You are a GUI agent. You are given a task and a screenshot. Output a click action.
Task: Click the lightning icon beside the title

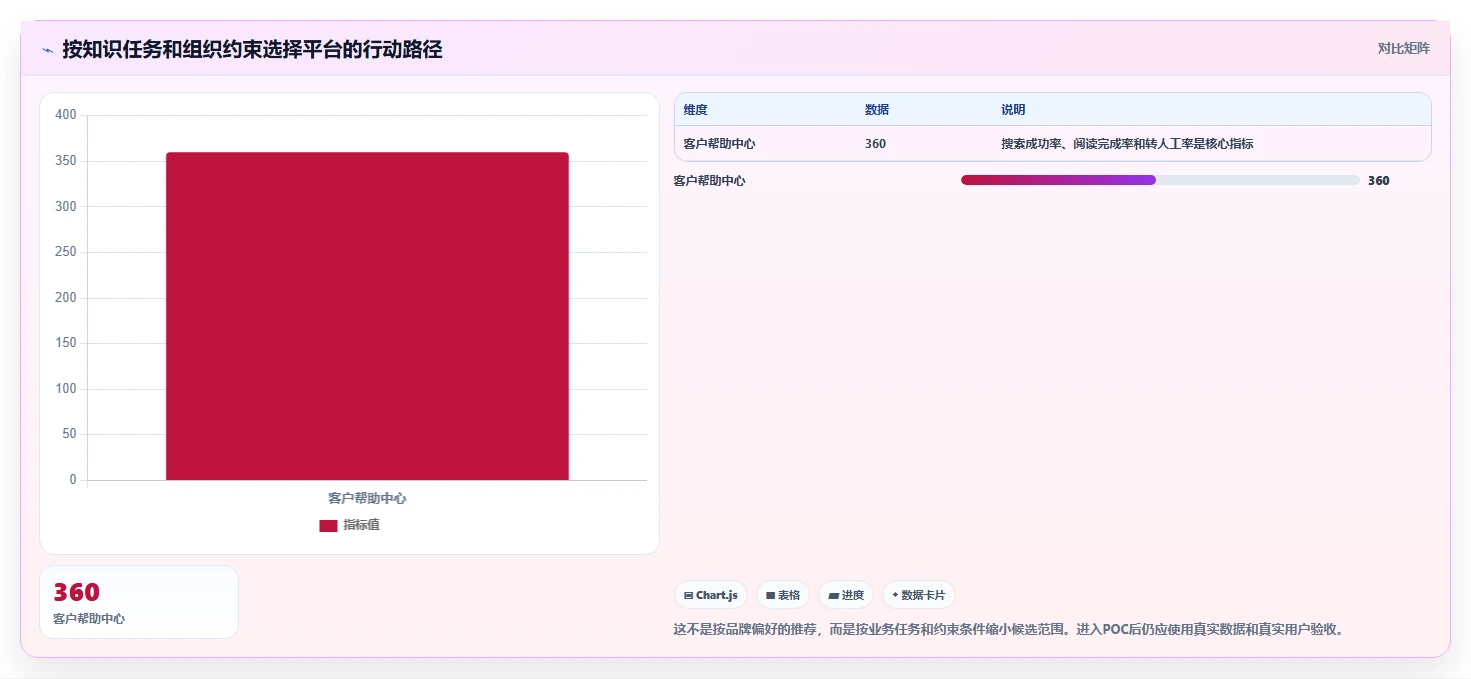point(47,50)
